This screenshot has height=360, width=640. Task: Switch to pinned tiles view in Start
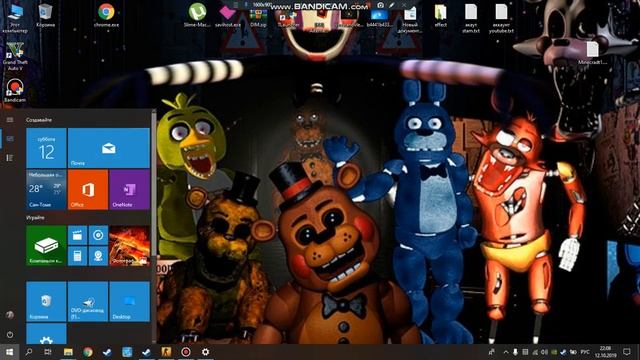(10, 139)
